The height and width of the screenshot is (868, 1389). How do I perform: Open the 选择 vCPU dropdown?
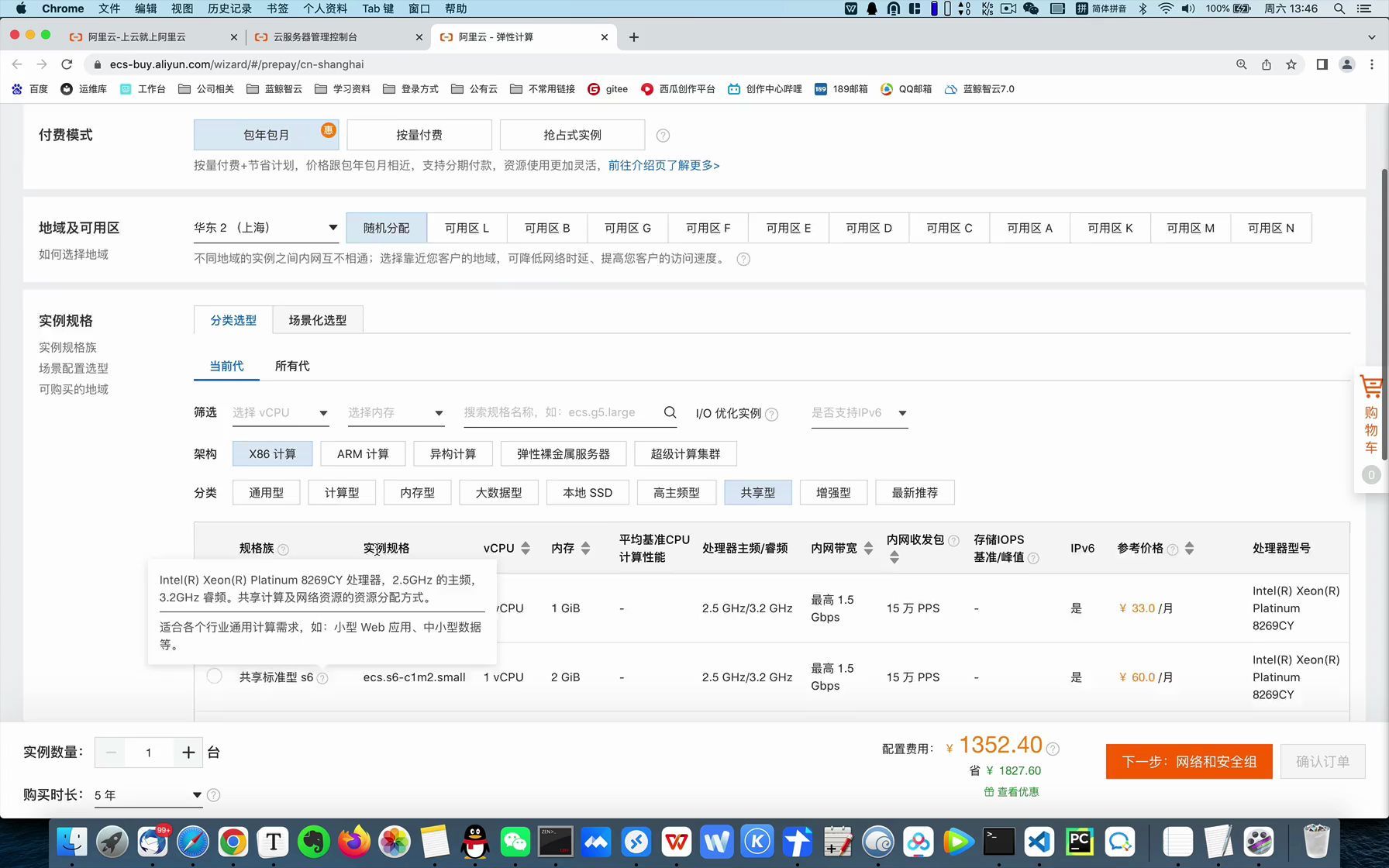click(x=281, y=413)
